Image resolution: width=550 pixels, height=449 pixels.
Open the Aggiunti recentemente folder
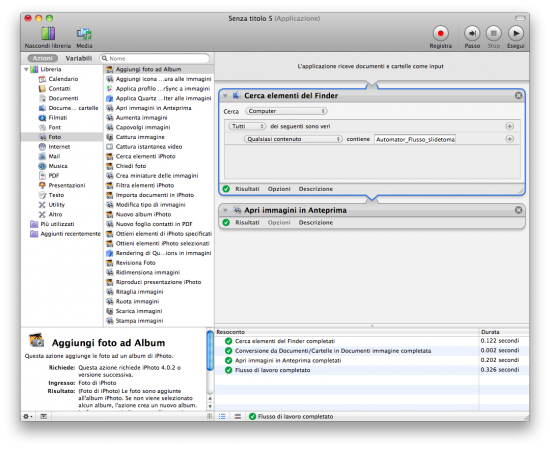tap(71, 234)
